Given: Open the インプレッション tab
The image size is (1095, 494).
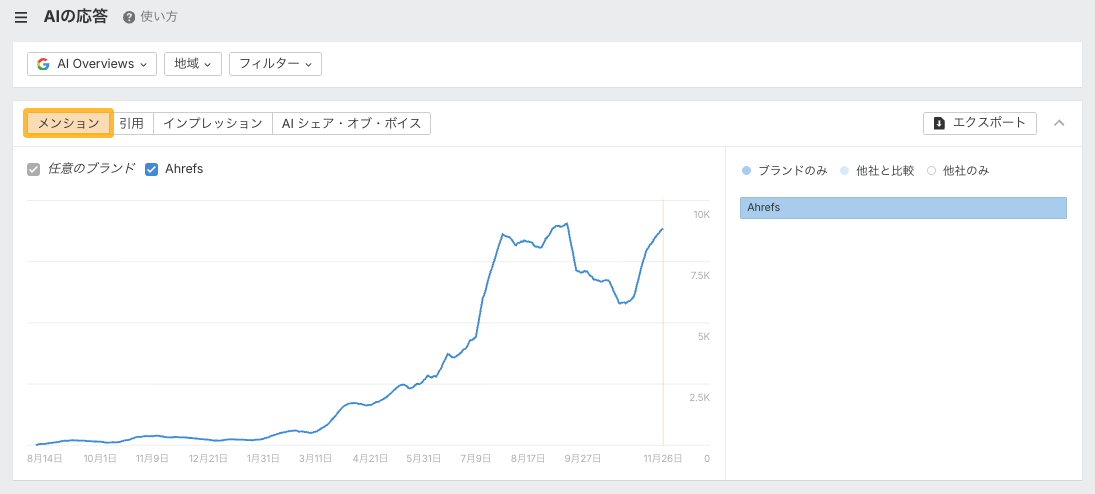Looking at the screenshot, I should (212, 123).
